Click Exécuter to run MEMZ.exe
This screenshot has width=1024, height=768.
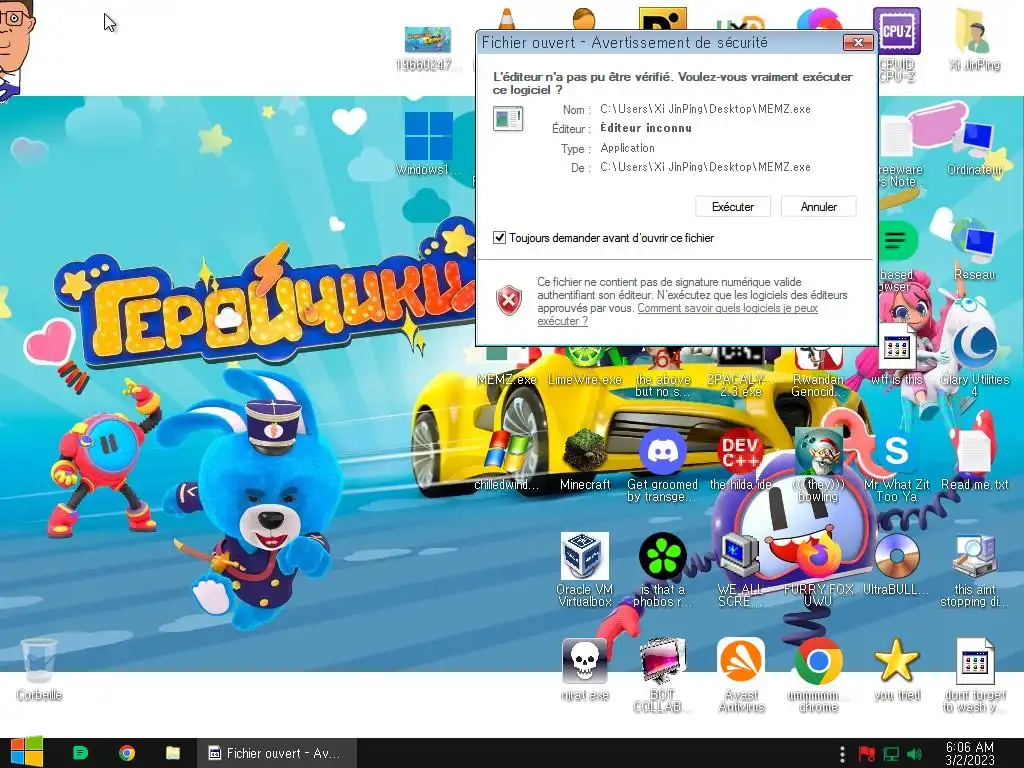pos(732,206)
